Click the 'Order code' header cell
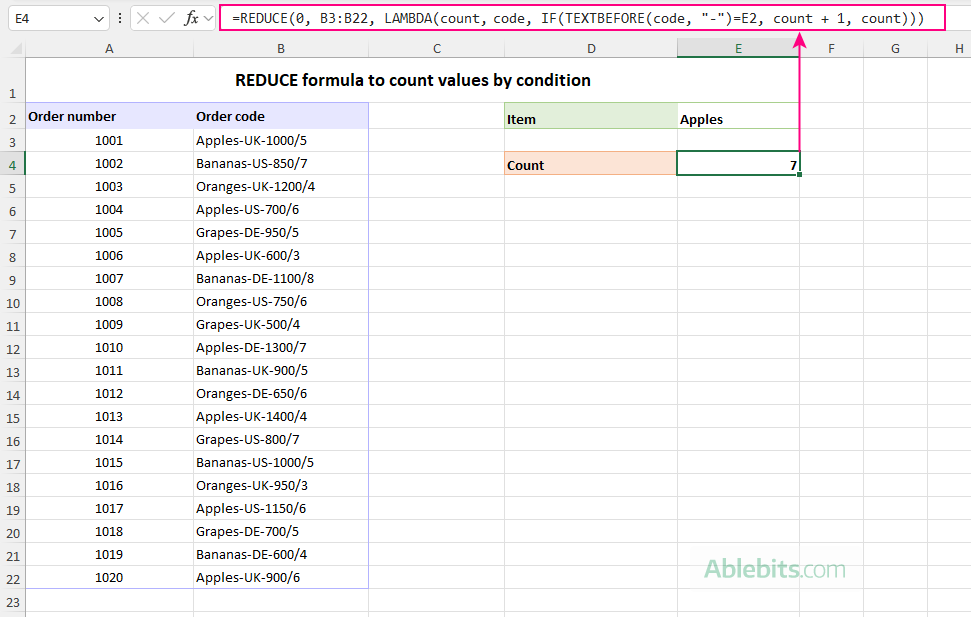 click(281, 116)
